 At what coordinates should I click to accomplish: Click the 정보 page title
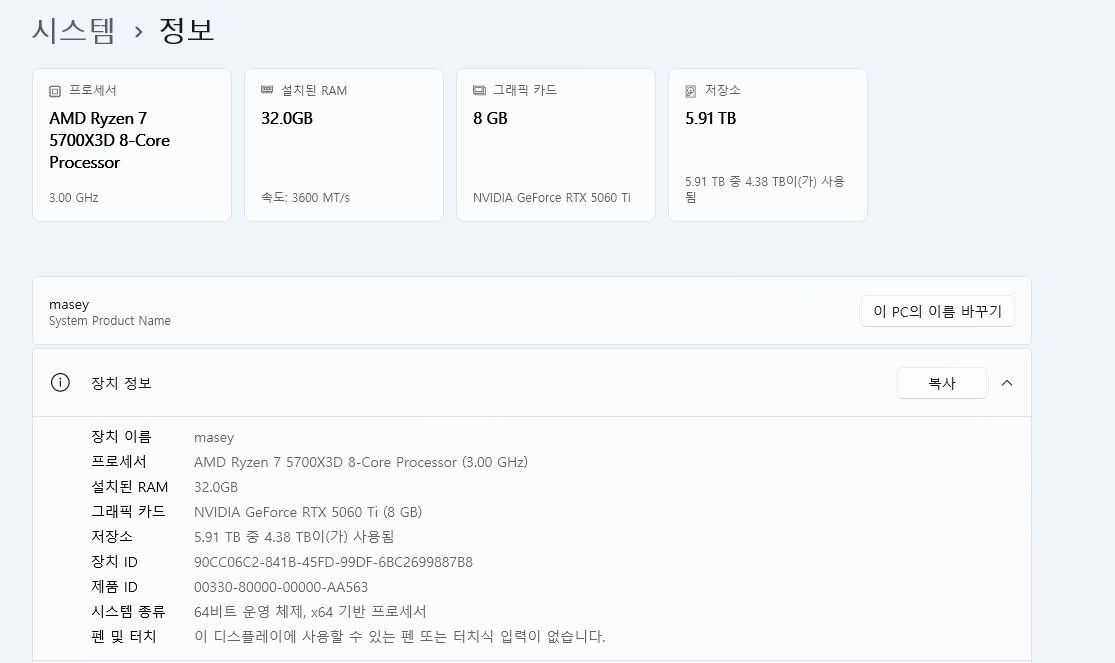tap(186, 31)
